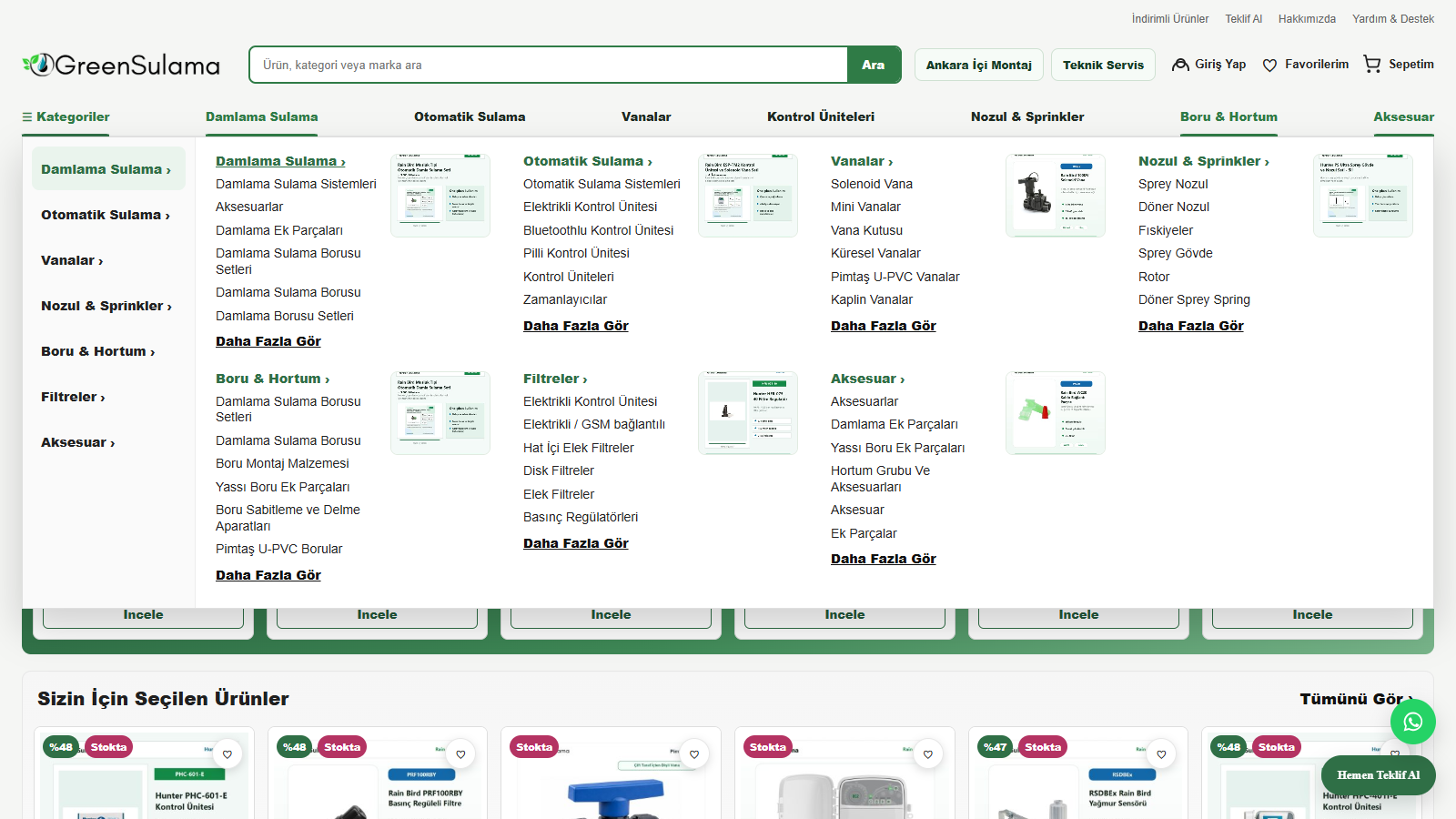Select Aksesuar in top navigation

pos(1404,117)
